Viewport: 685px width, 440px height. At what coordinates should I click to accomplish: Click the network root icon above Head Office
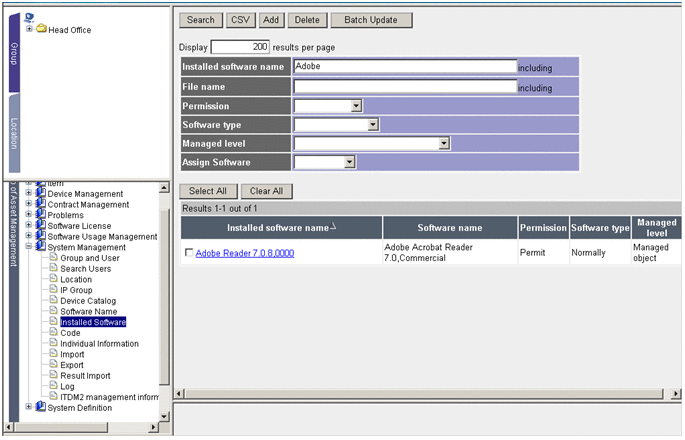point(30,18)
